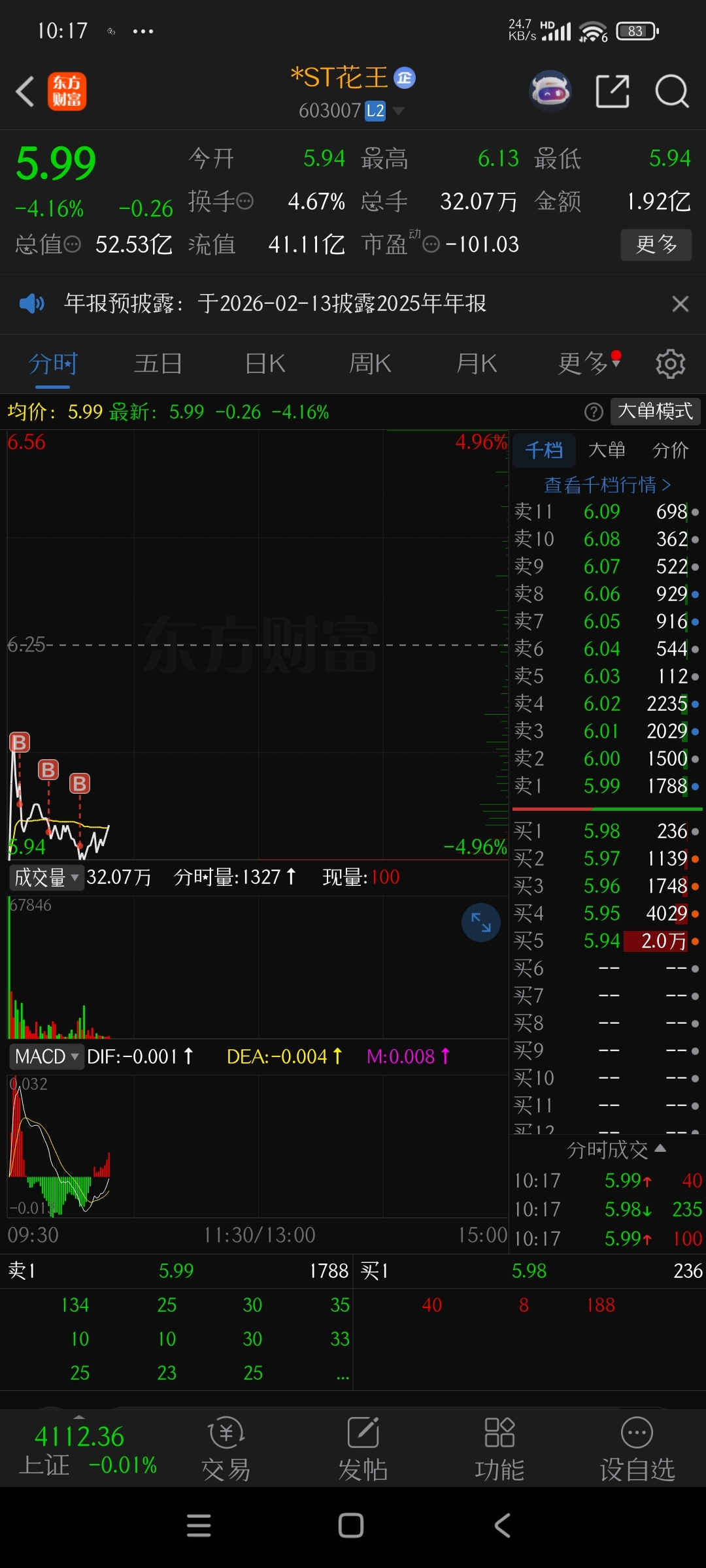
Task: Tap the info icon beside 换手
Action: [x=244, y=201]
